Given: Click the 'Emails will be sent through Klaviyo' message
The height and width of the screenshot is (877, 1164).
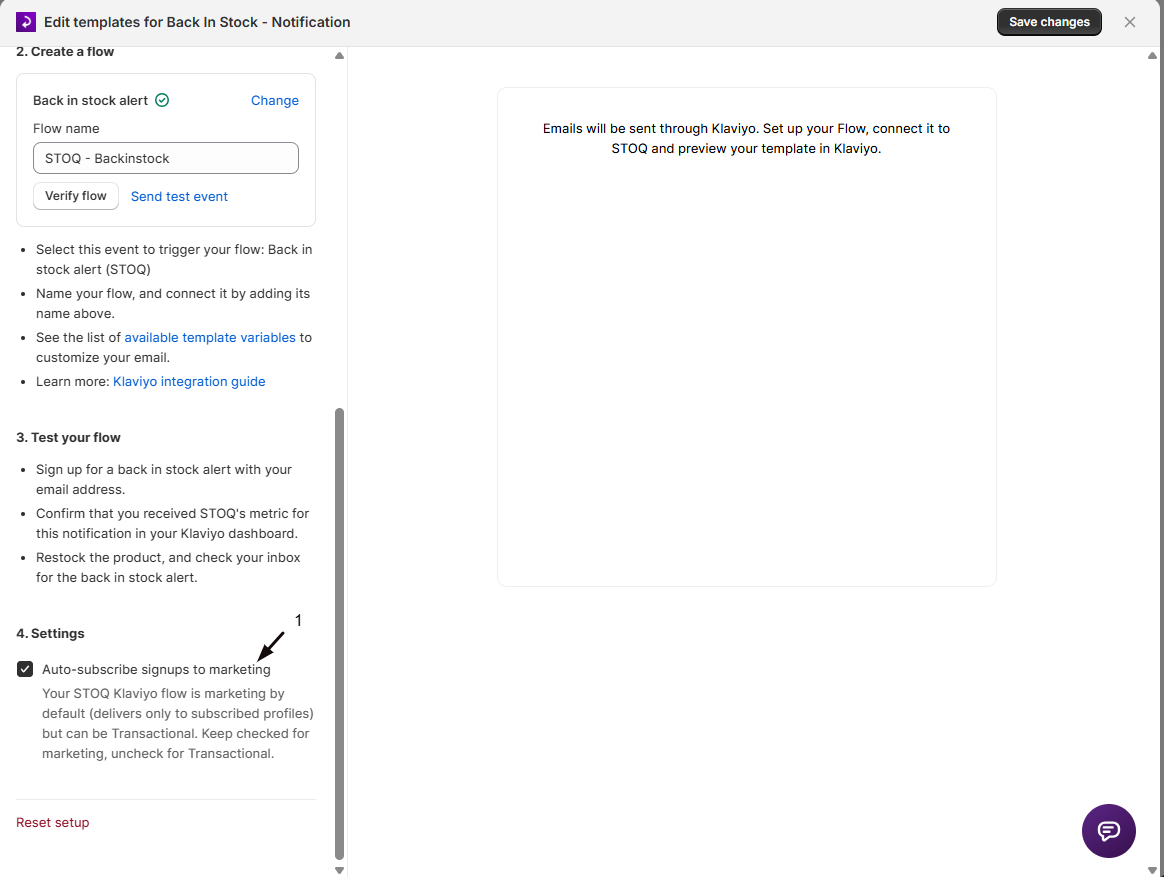Looking at the screenshot, I should click(x=746, y=138).
